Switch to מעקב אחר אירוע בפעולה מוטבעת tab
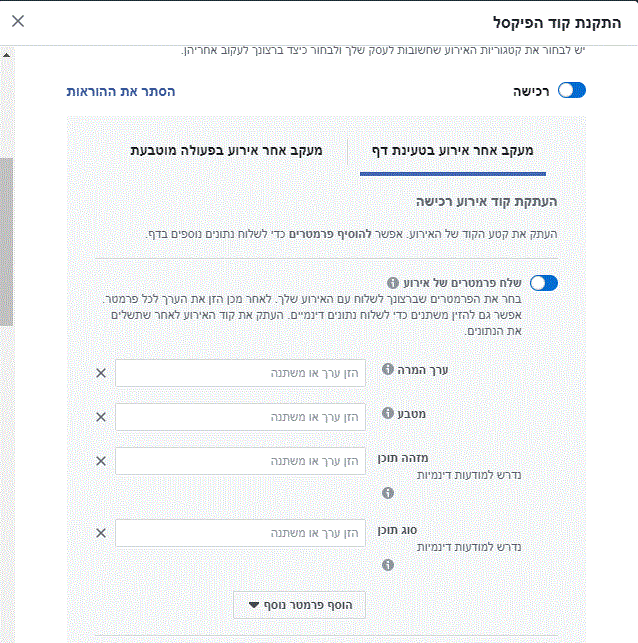Screen dimensions: 638x643 [226, 150]
